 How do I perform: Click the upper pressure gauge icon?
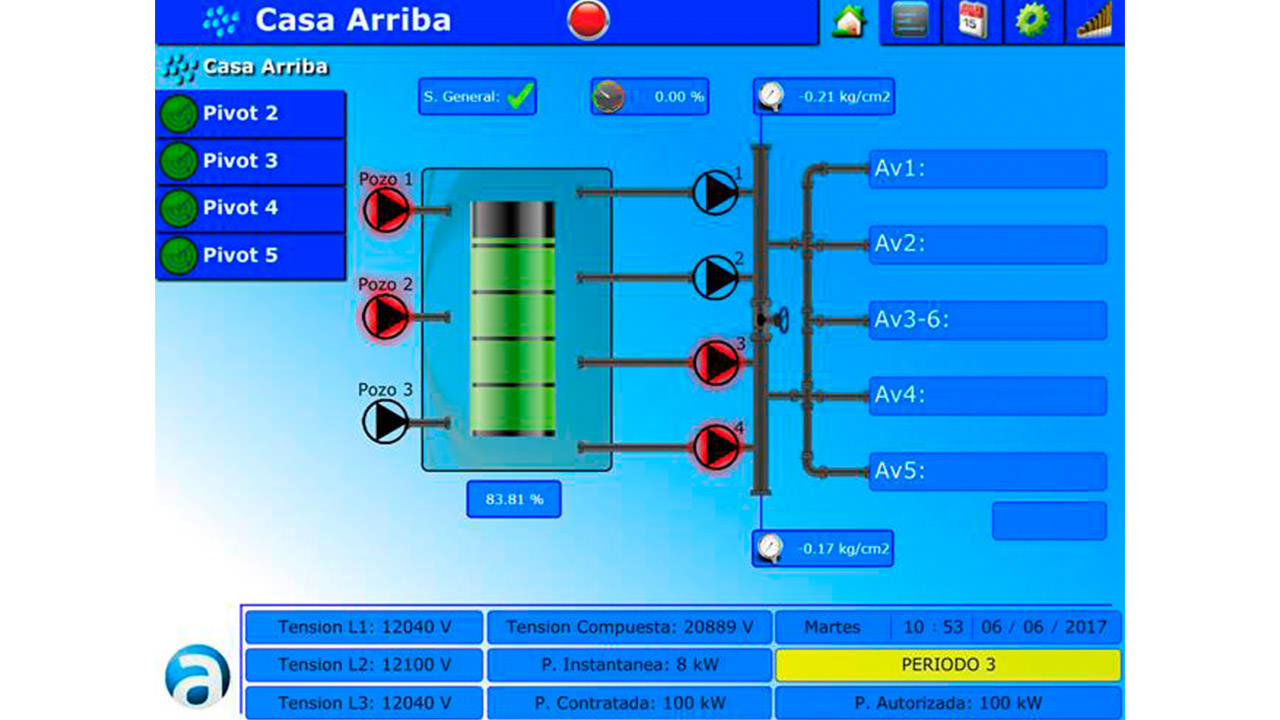point(771,97)
